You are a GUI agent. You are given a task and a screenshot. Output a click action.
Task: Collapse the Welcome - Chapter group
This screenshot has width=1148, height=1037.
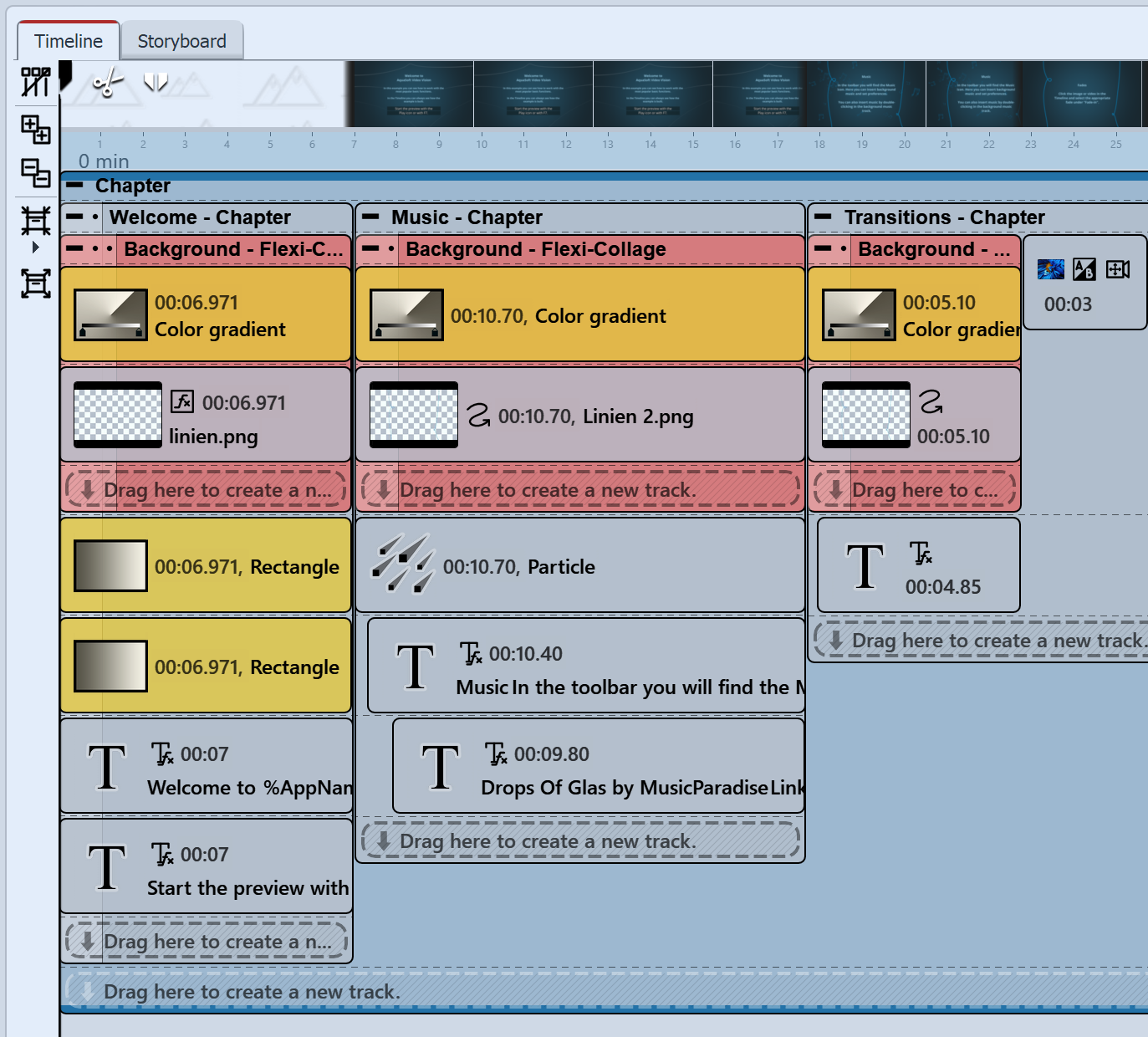click(x=74, y=217)
